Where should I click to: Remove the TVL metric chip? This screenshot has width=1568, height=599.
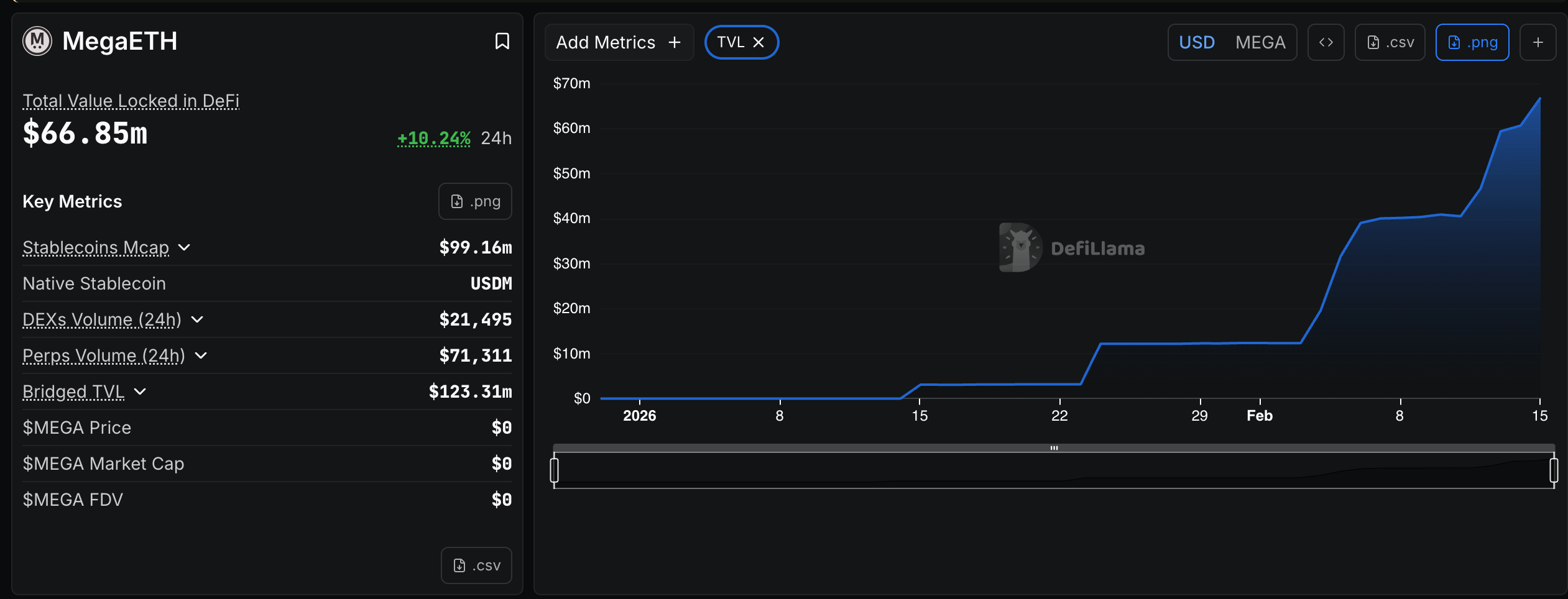coord(759,42)
